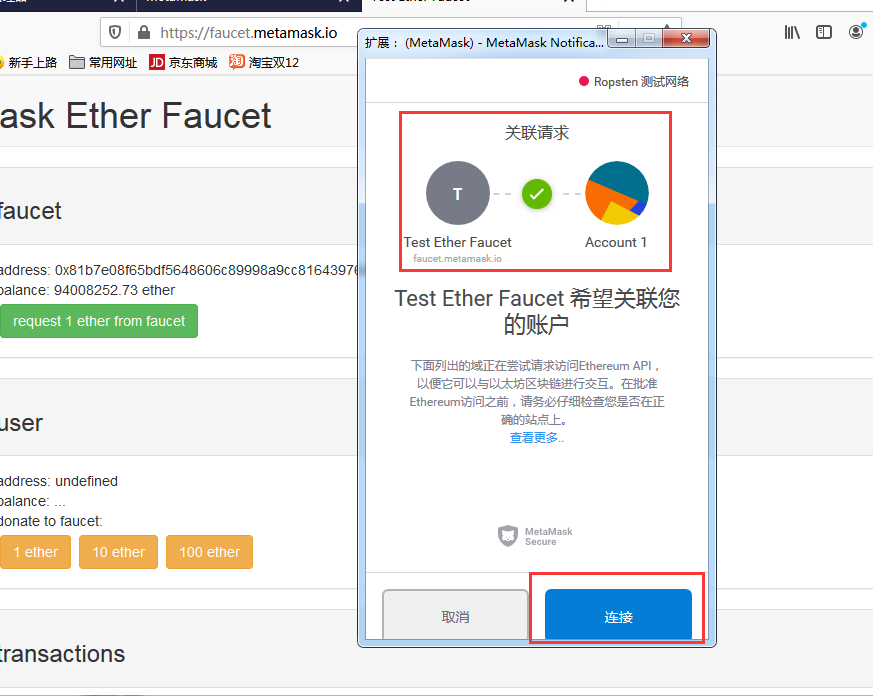873x696 pixels.
Task: Donate 10 ether to faucet
Action: (119, 552)
